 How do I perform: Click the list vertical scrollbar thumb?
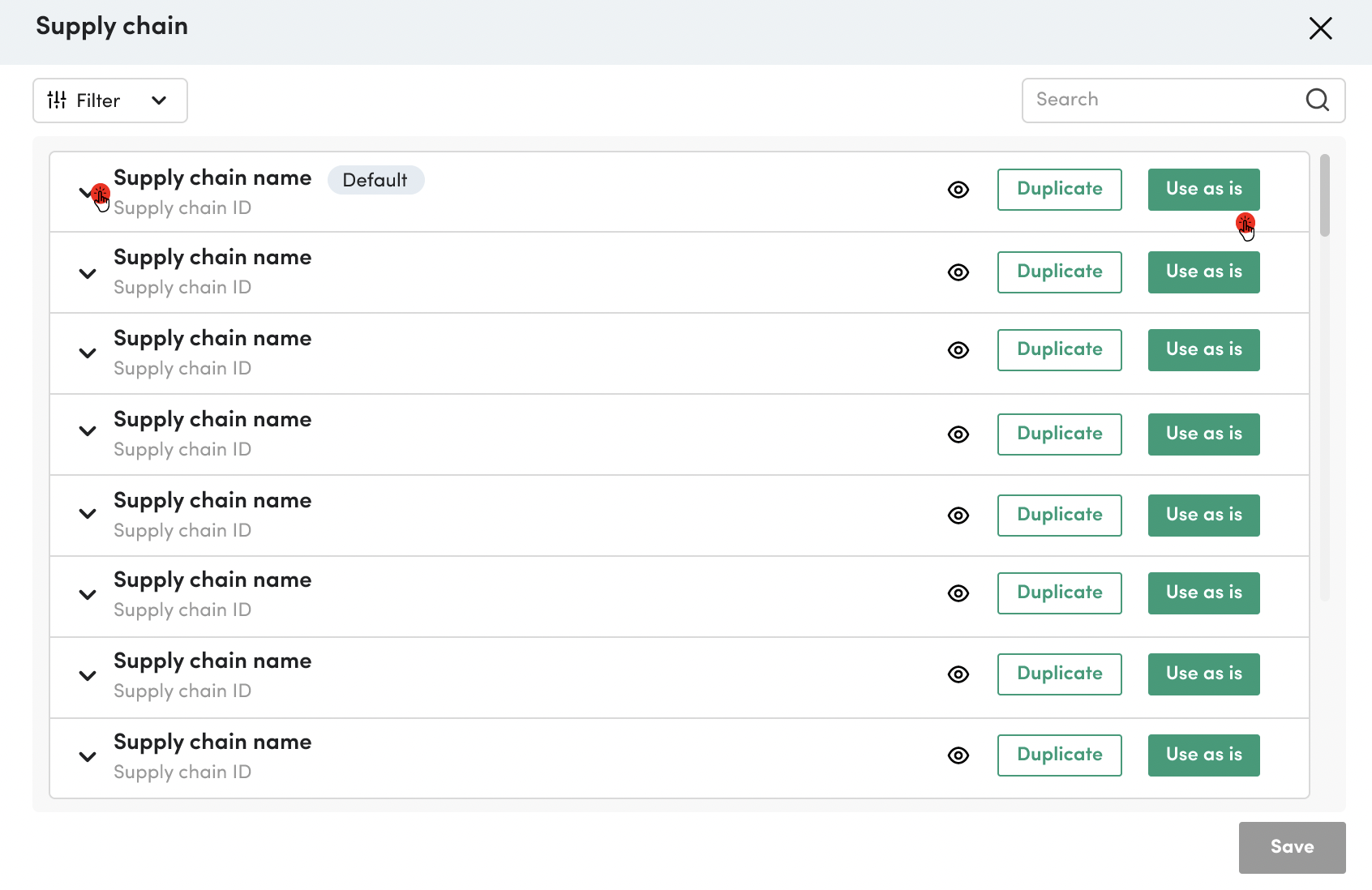(x=1325, y=195)
